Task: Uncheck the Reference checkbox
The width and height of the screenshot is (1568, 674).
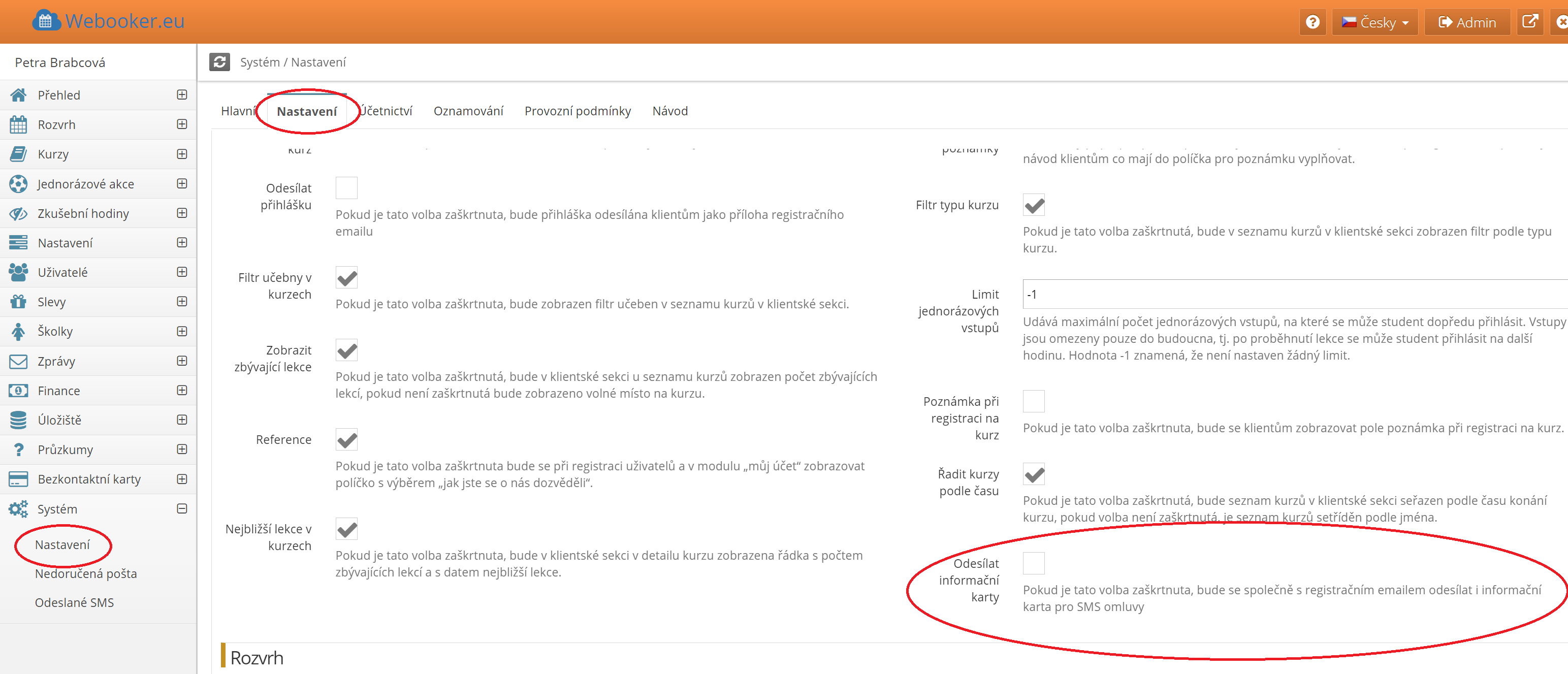Action: 346,439
